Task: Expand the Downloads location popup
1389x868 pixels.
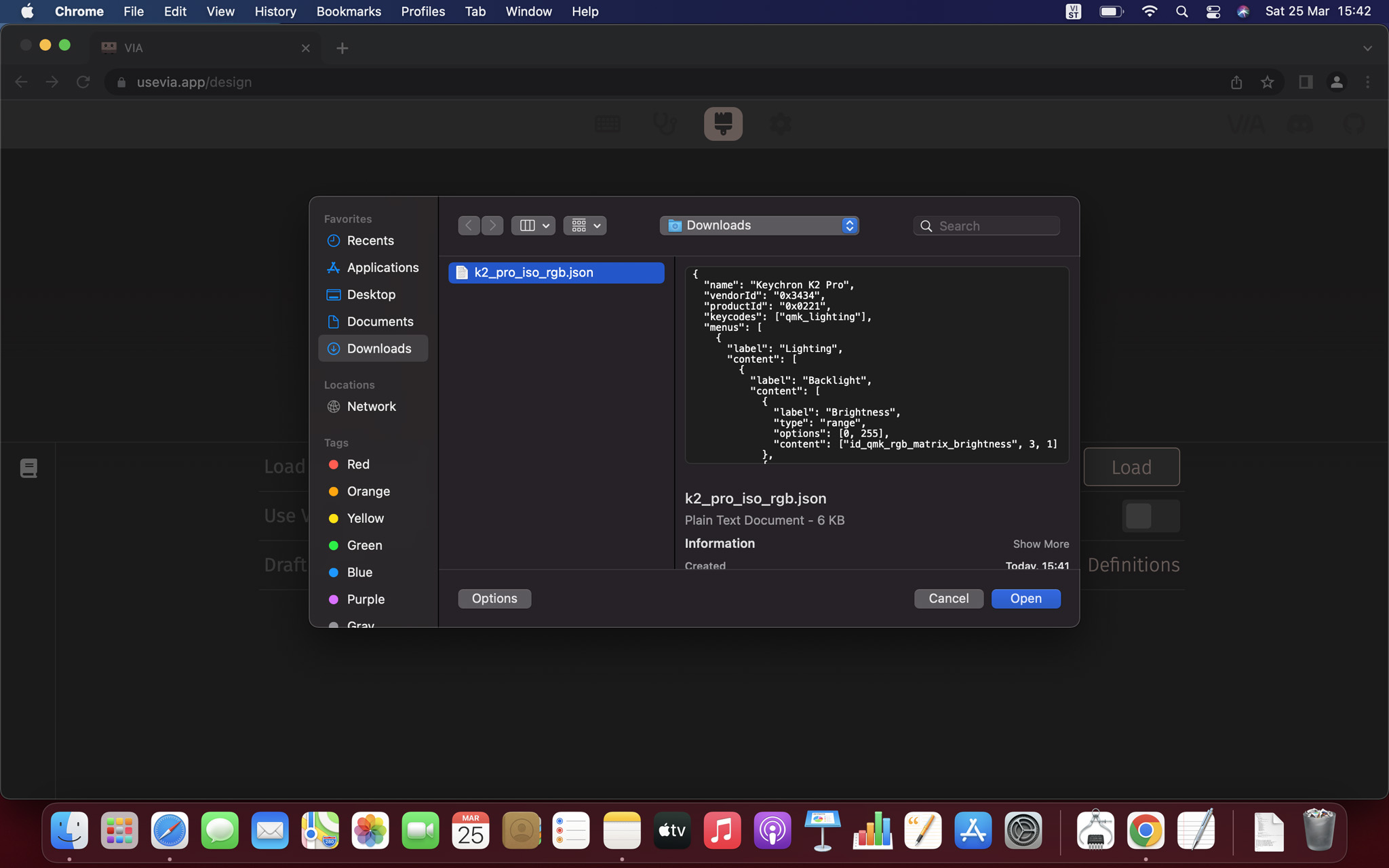Action: click(x=759, y=225)
